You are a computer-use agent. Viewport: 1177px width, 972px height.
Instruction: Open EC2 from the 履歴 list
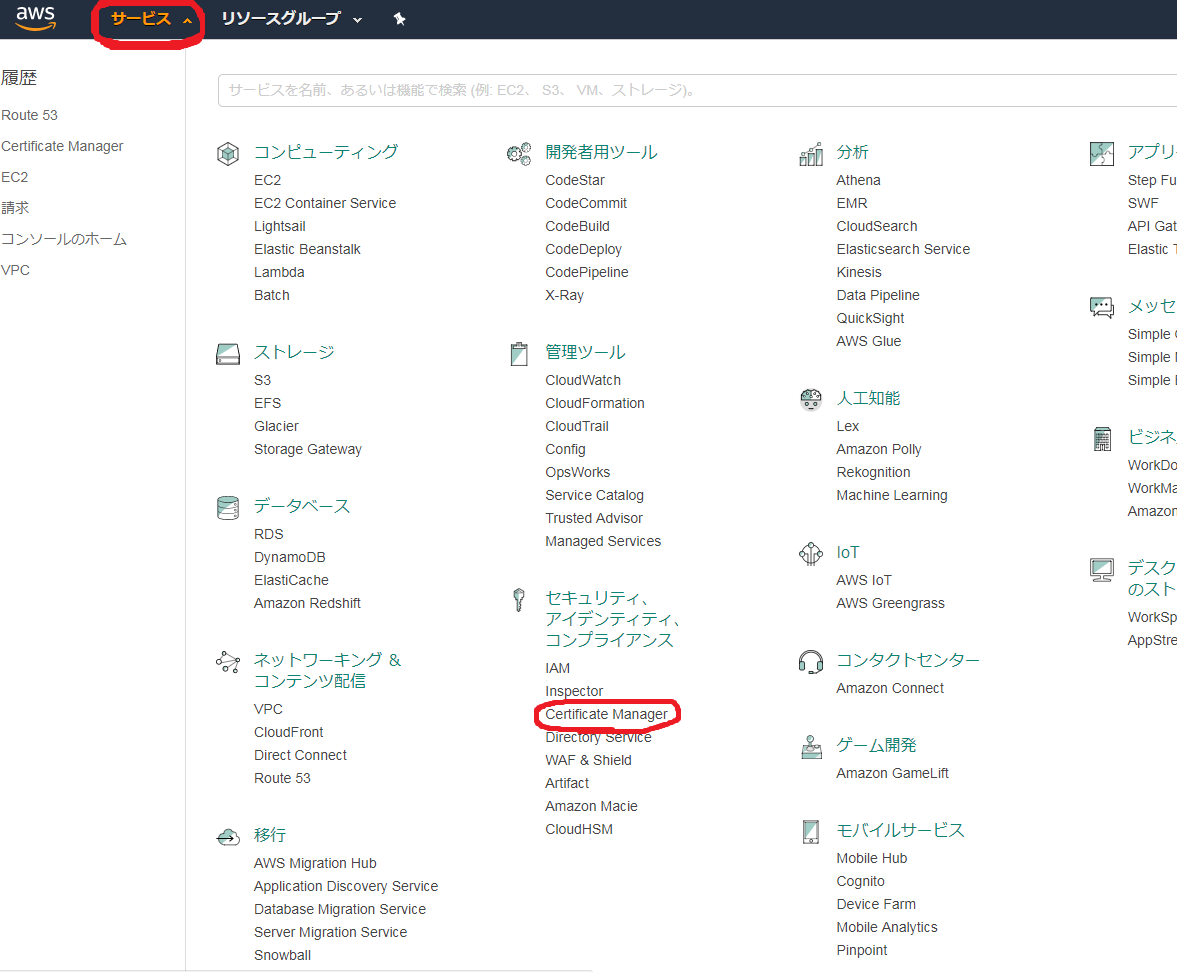(x=14, y=177)
